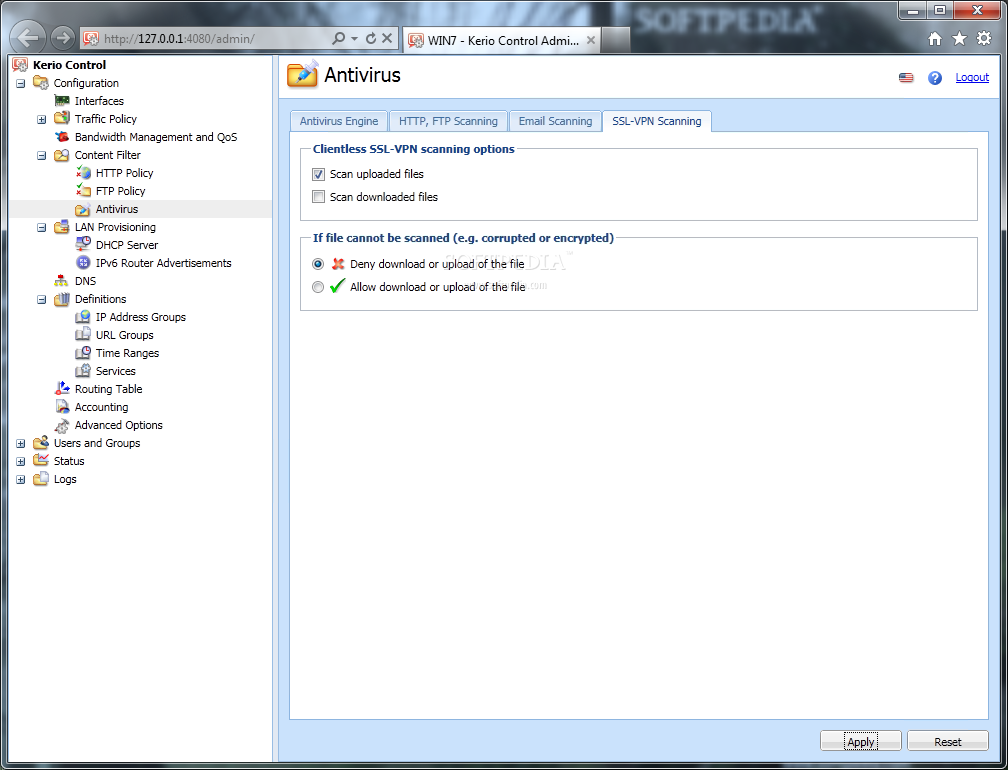The width and height of the screenshot is (1008, 770).
Task: Refresh the page with reload button
Action: 371,39
